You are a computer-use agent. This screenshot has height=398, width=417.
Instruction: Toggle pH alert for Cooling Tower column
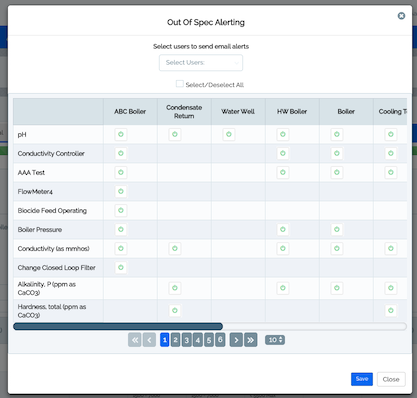coord(391,134)
